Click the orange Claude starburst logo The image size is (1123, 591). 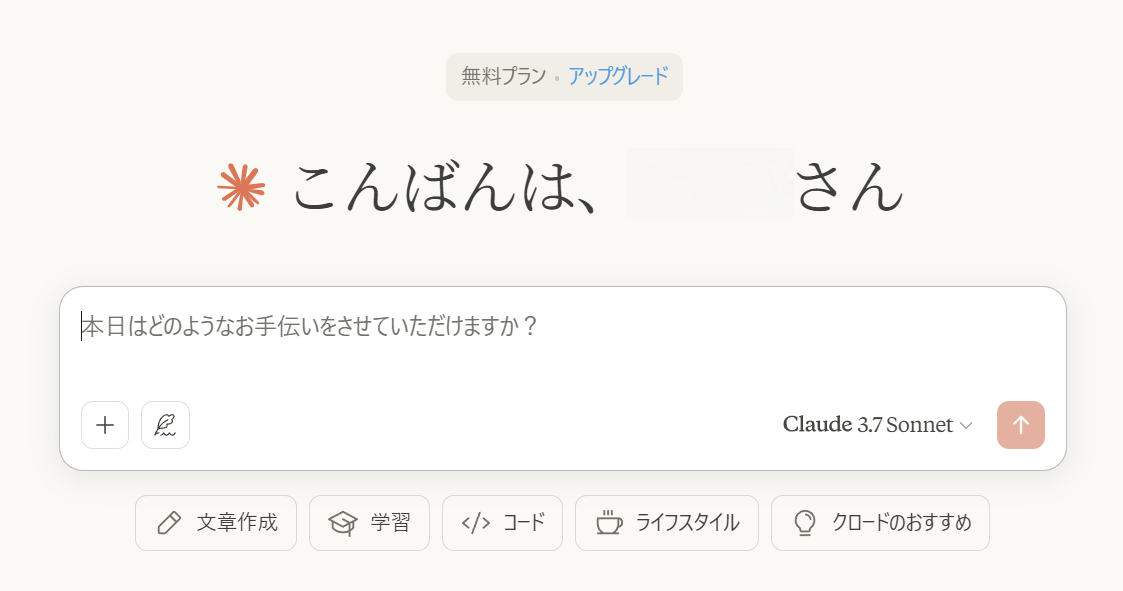pyautogui.click(x=241, y=187)
